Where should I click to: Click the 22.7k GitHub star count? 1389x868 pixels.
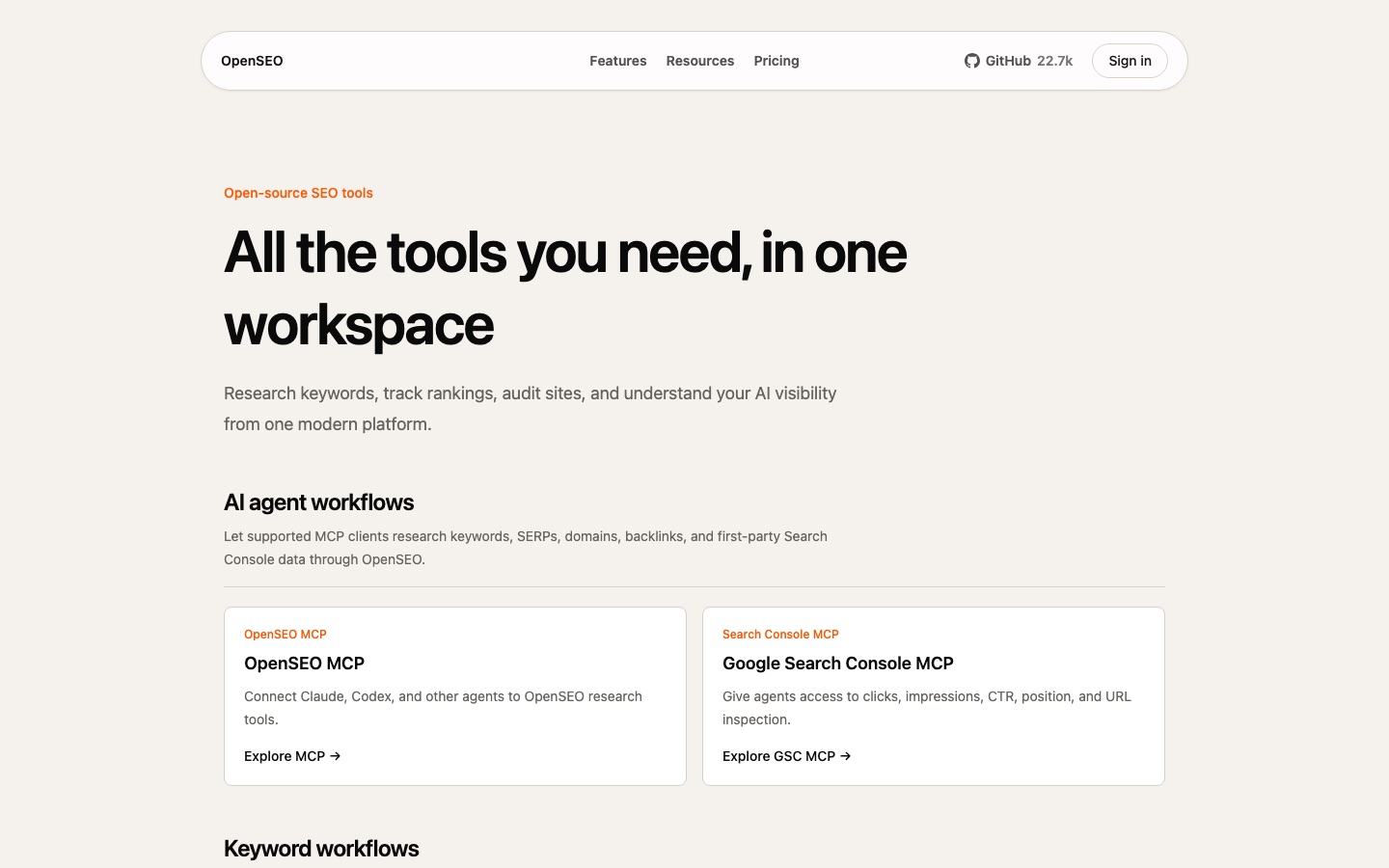tap(1055, 61)
